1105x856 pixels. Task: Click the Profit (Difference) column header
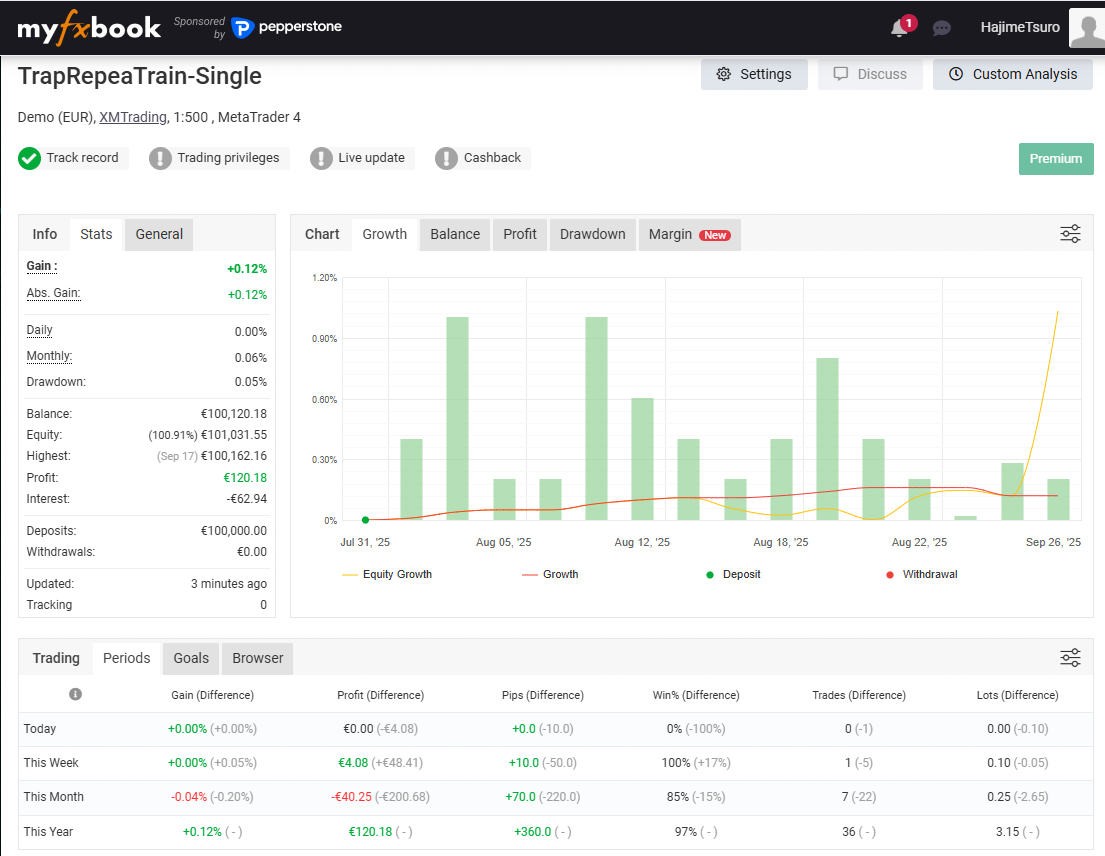381,695
